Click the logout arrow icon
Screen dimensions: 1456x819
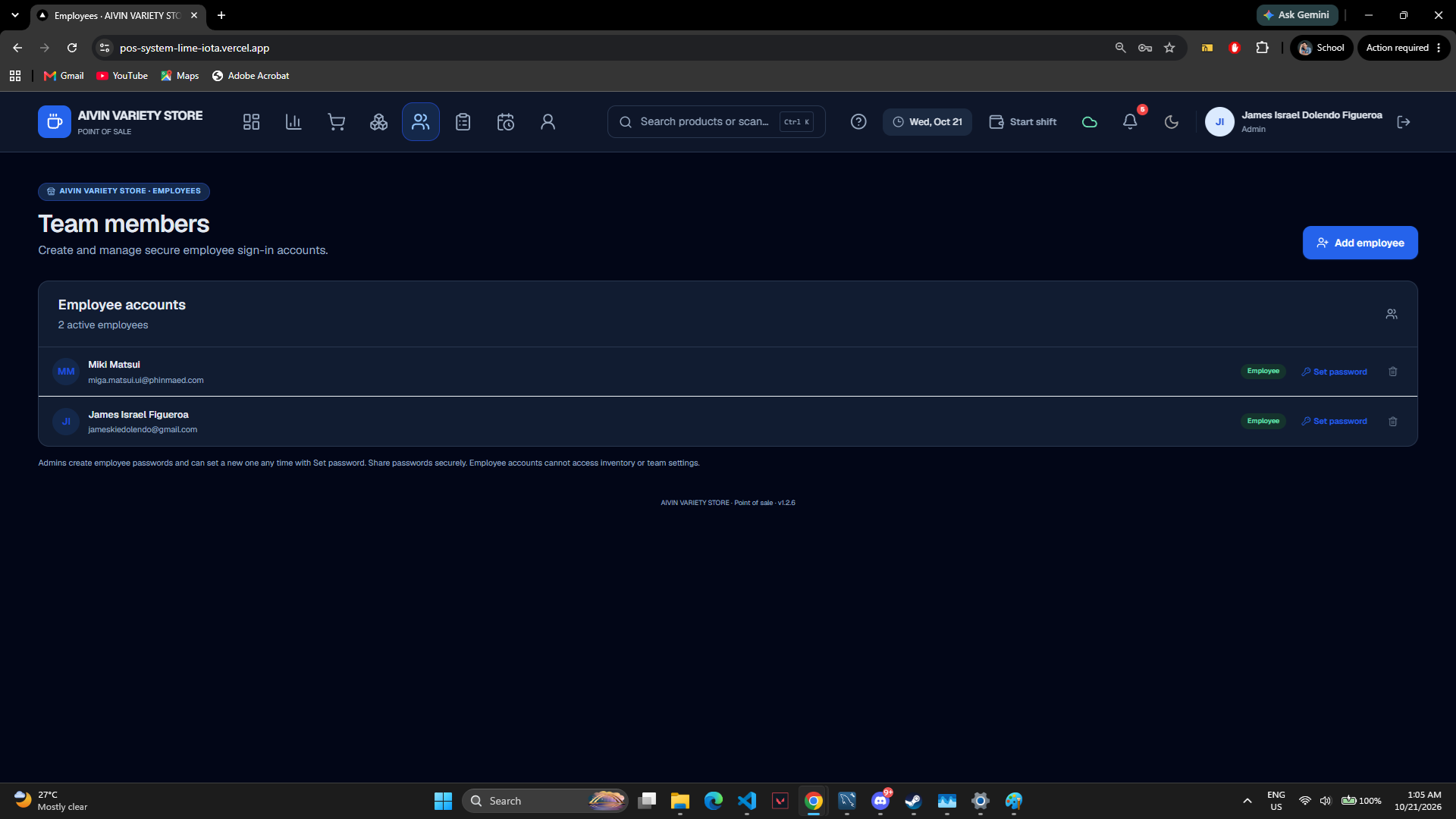1404,122
